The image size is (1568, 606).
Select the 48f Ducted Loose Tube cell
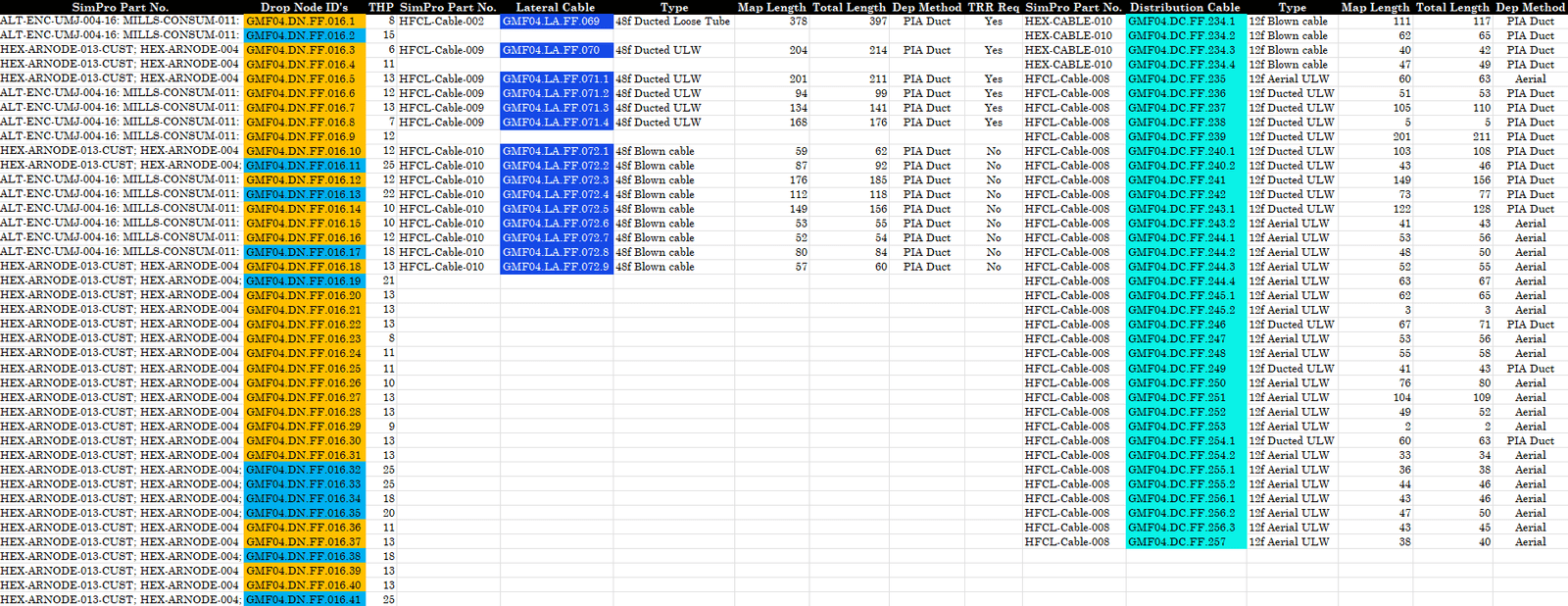[673, 21]
